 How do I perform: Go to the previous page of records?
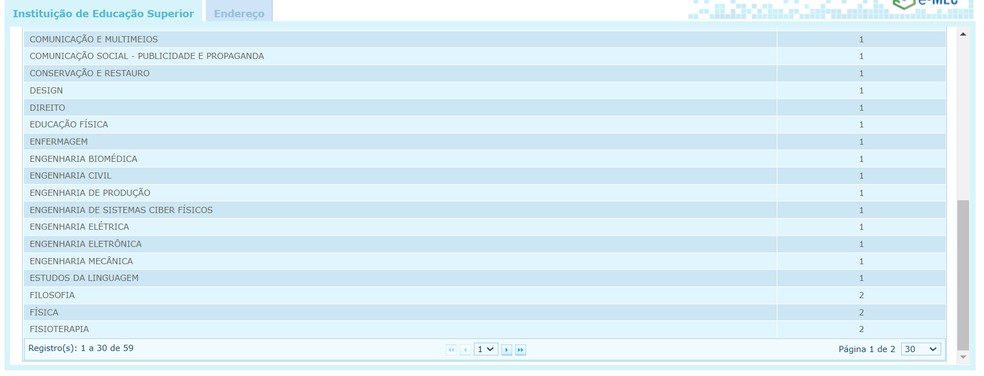tap(465, 350)
